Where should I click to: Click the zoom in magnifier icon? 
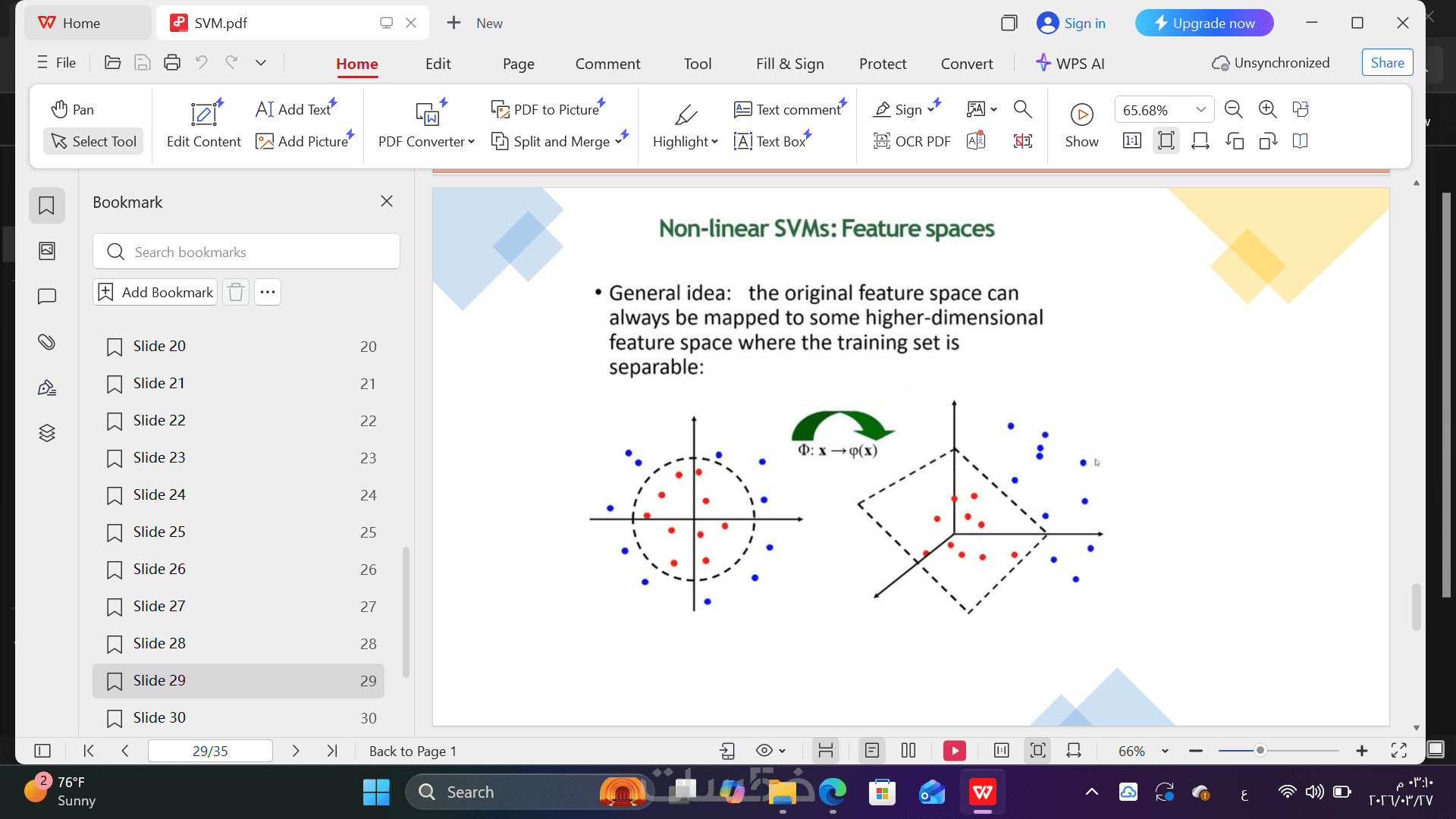point(1267,109)
